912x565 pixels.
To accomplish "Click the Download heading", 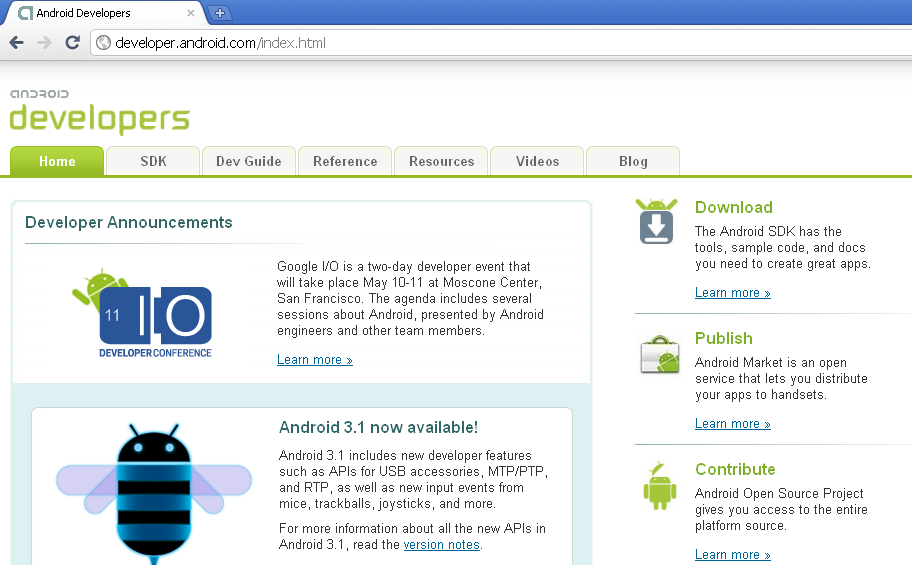I will [733, 207].
